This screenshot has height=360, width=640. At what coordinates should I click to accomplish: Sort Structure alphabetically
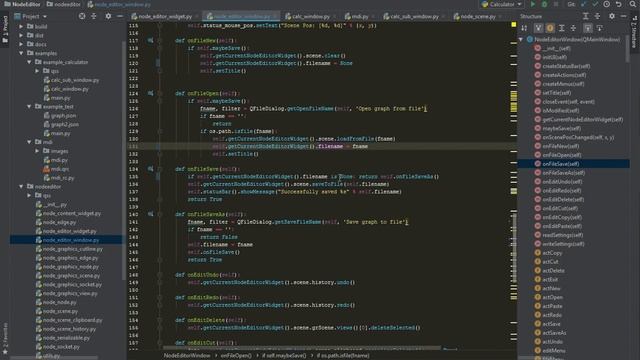524,28
